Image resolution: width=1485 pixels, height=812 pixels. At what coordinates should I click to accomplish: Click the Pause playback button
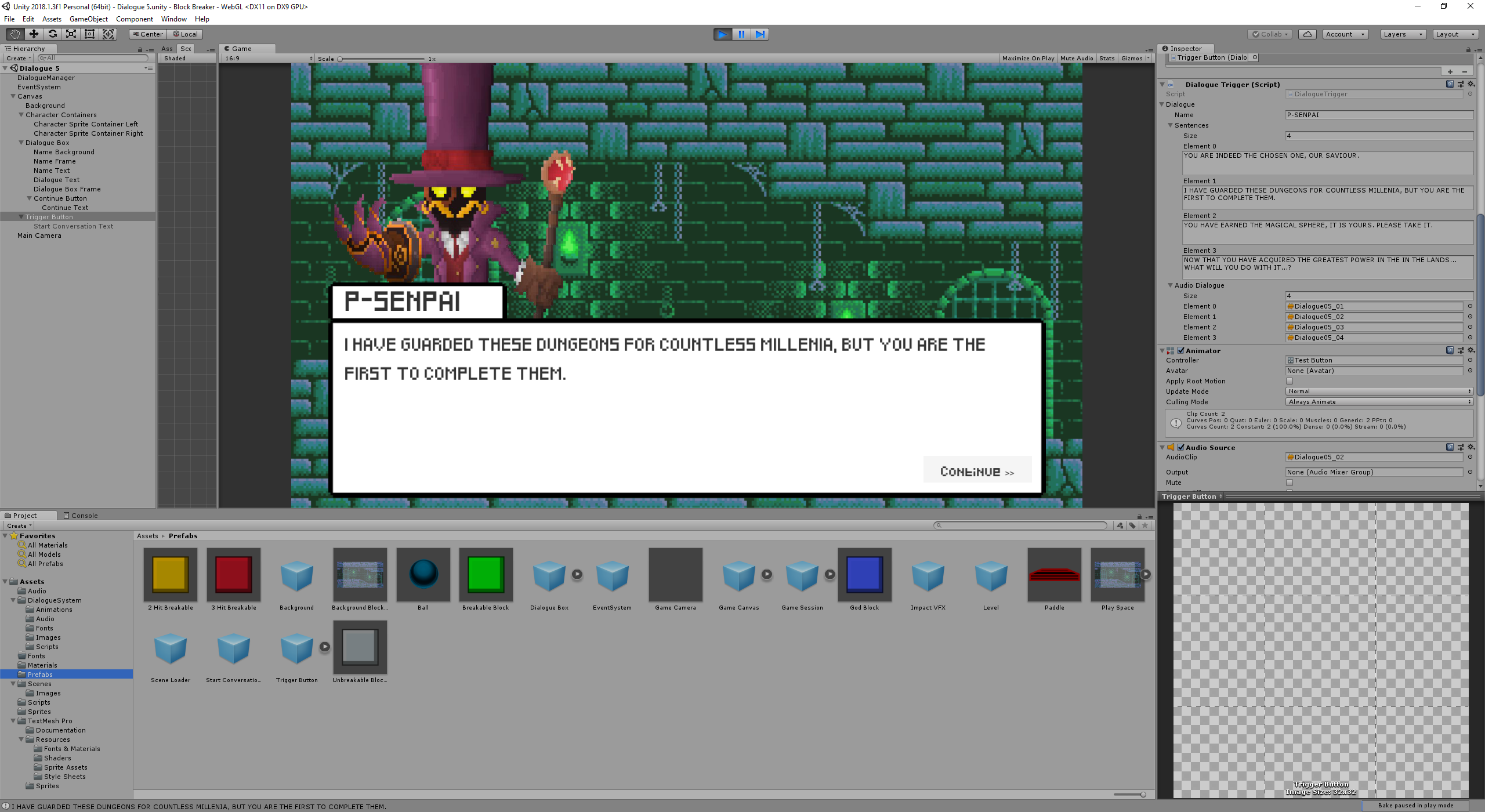point(741,34)
